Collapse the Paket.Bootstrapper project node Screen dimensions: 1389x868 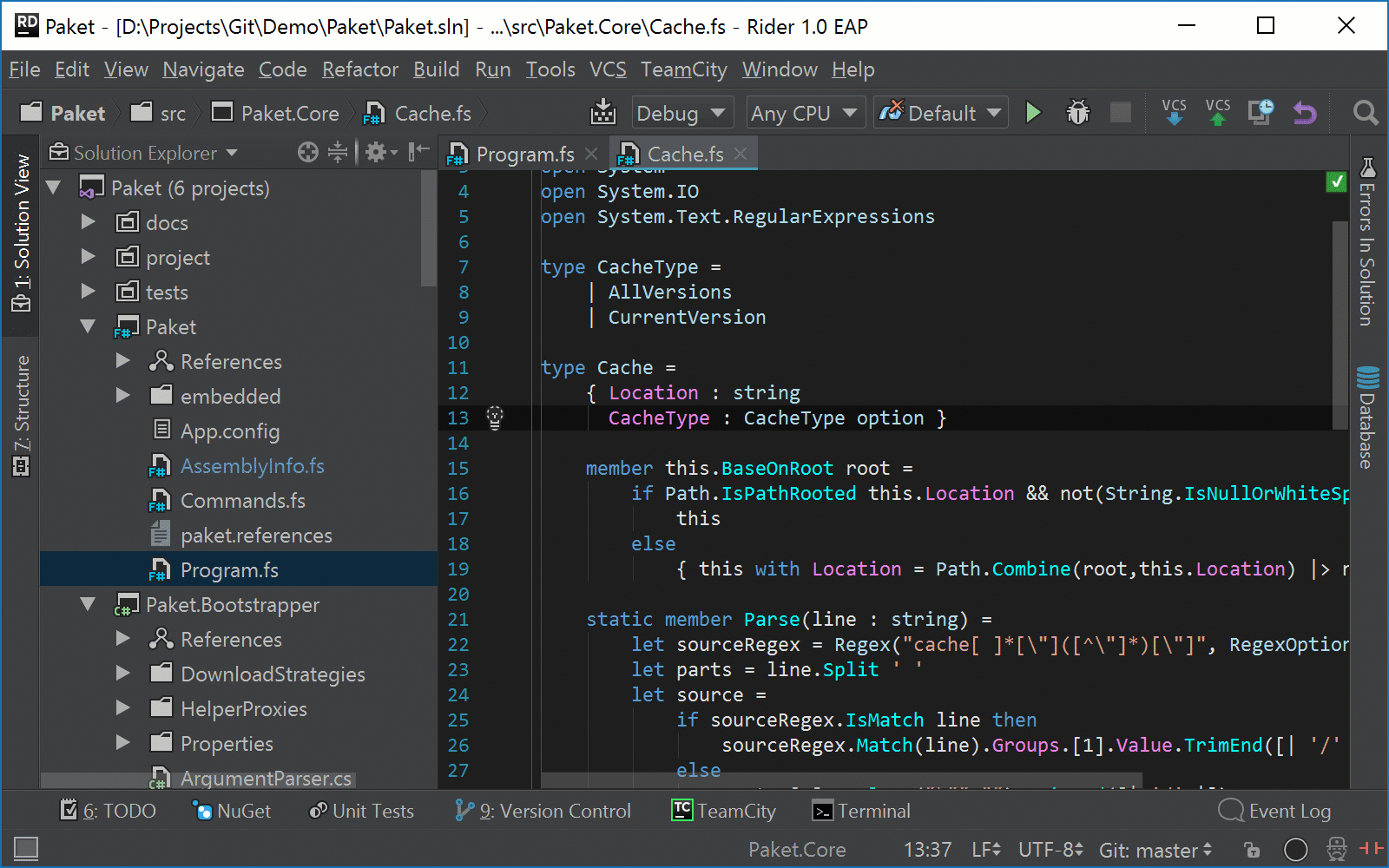pyautogui.click(x=88, y=604)
